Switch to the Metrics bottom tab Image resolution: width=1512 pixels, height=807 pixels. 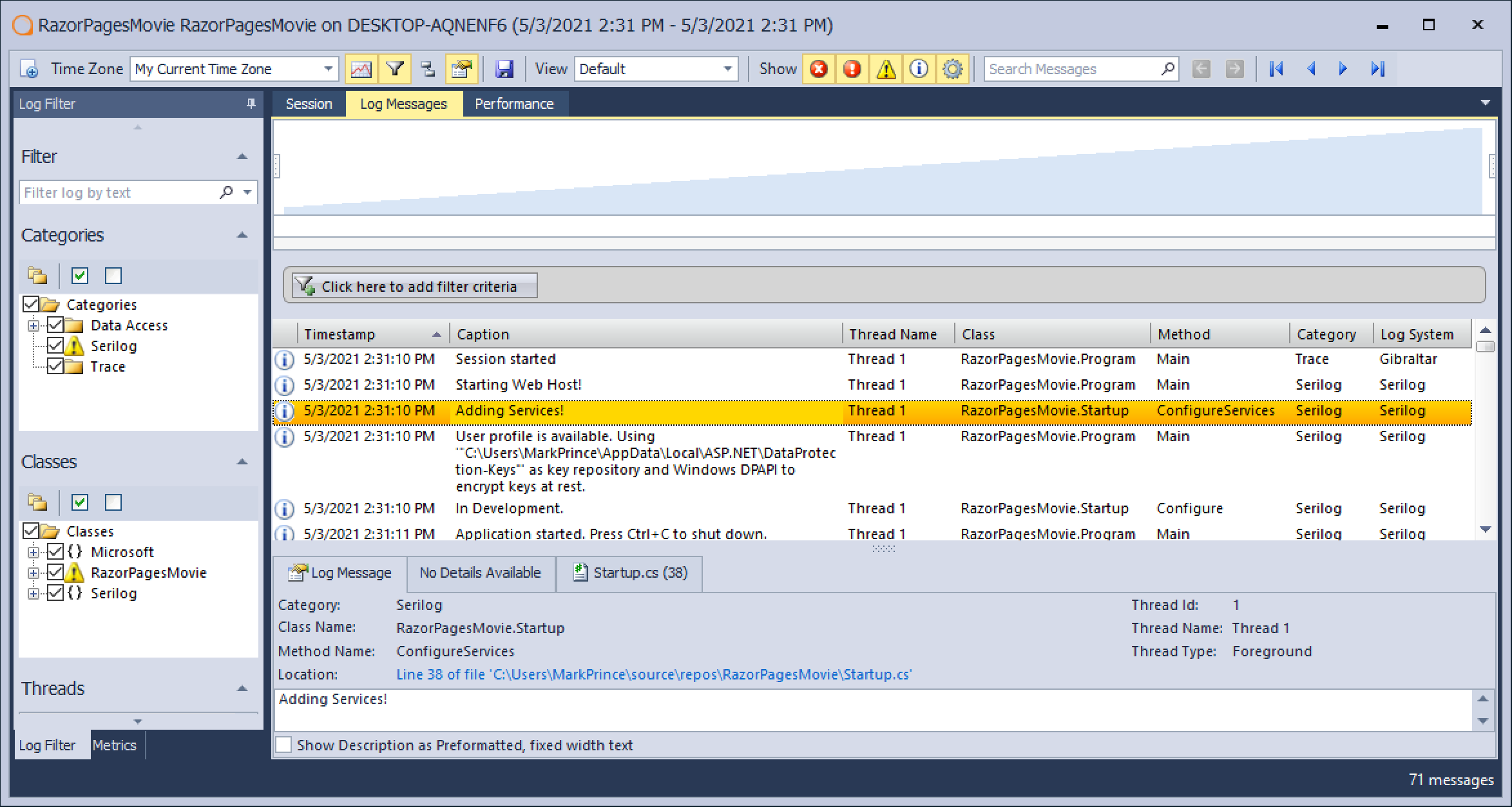click(115, 745)
